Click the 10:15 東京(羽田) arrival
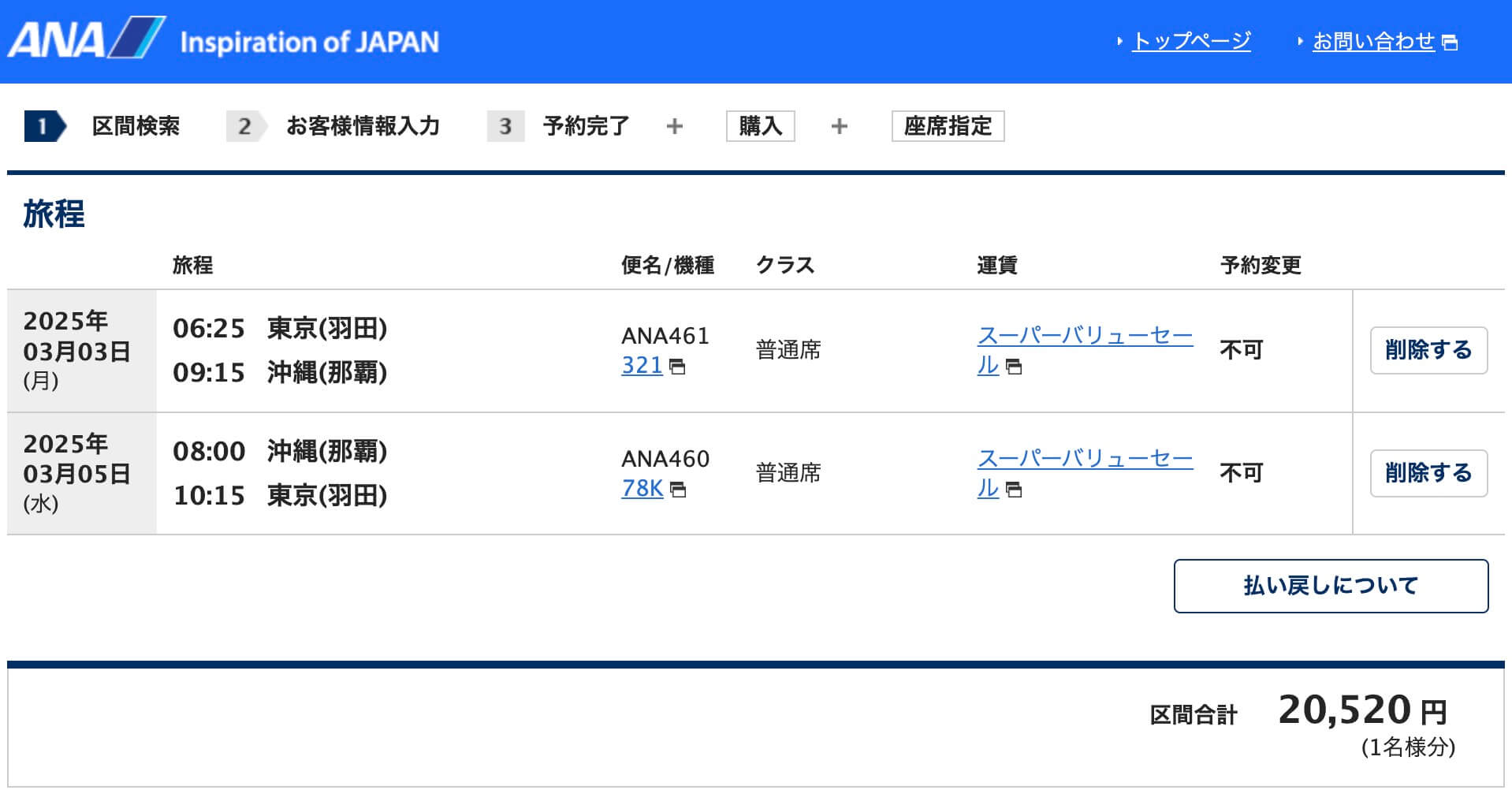 click(280, 496)
